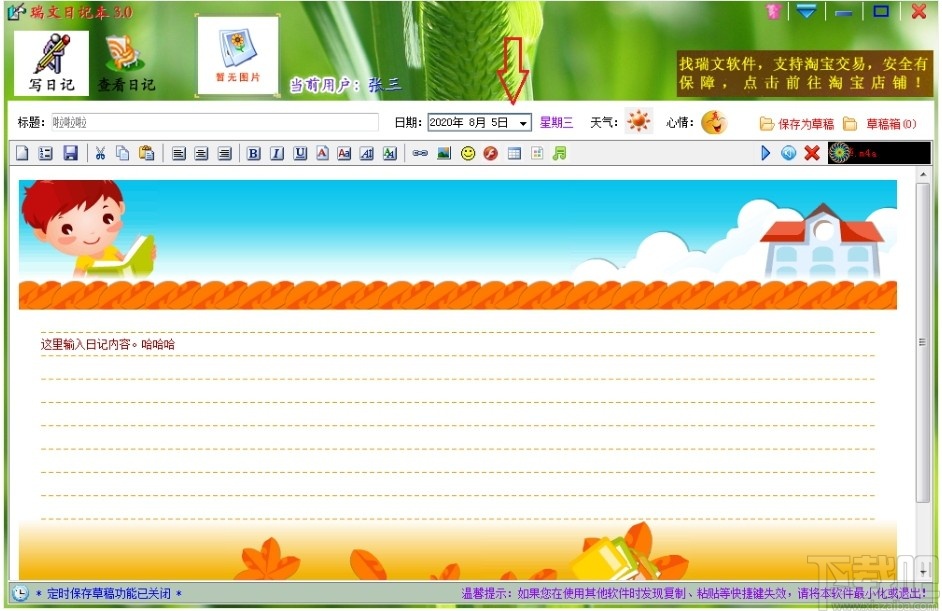Maximize the diary window
942x611 pixels.
tap(881, 11)
